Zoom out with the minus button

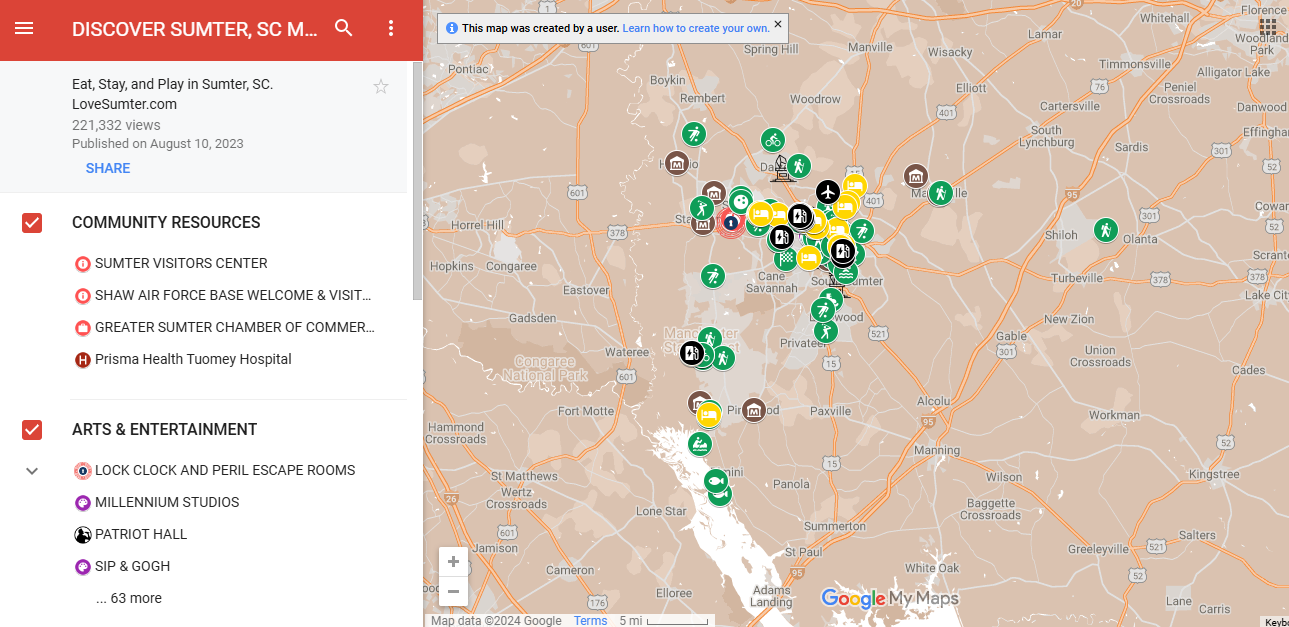click(x=453, y=591)
